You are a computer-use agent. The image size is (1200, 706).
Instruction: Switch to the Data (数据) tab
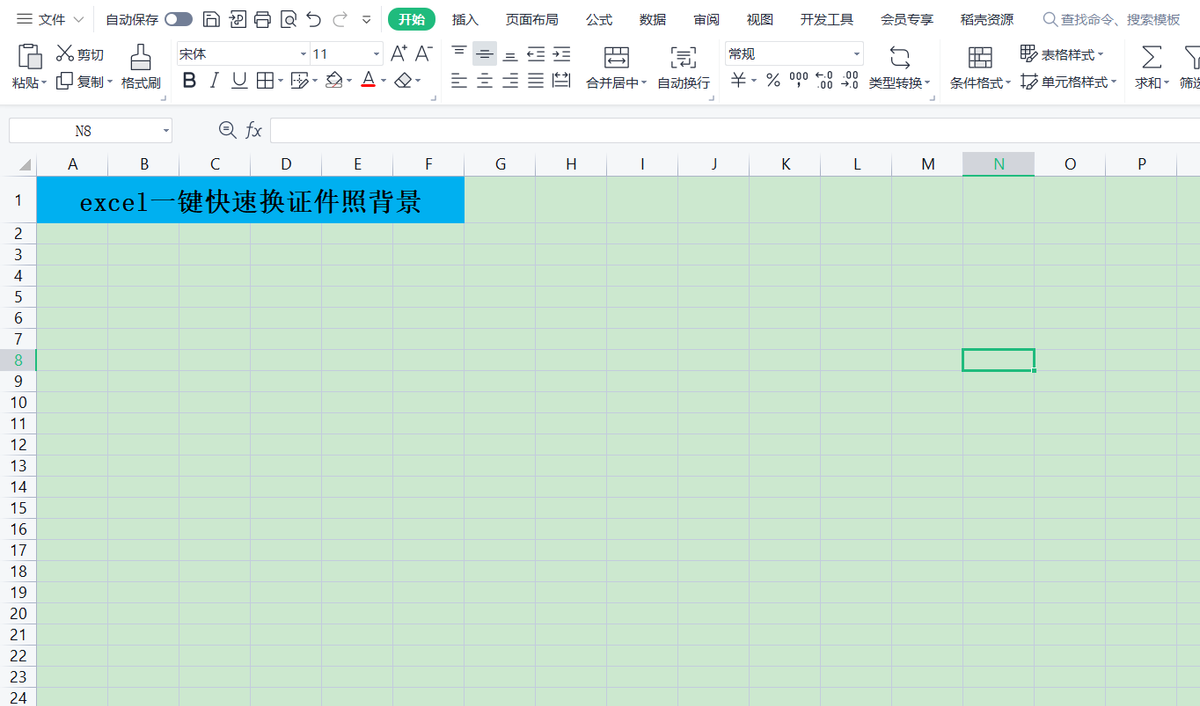pyautogui.click(x=653, y=19)
